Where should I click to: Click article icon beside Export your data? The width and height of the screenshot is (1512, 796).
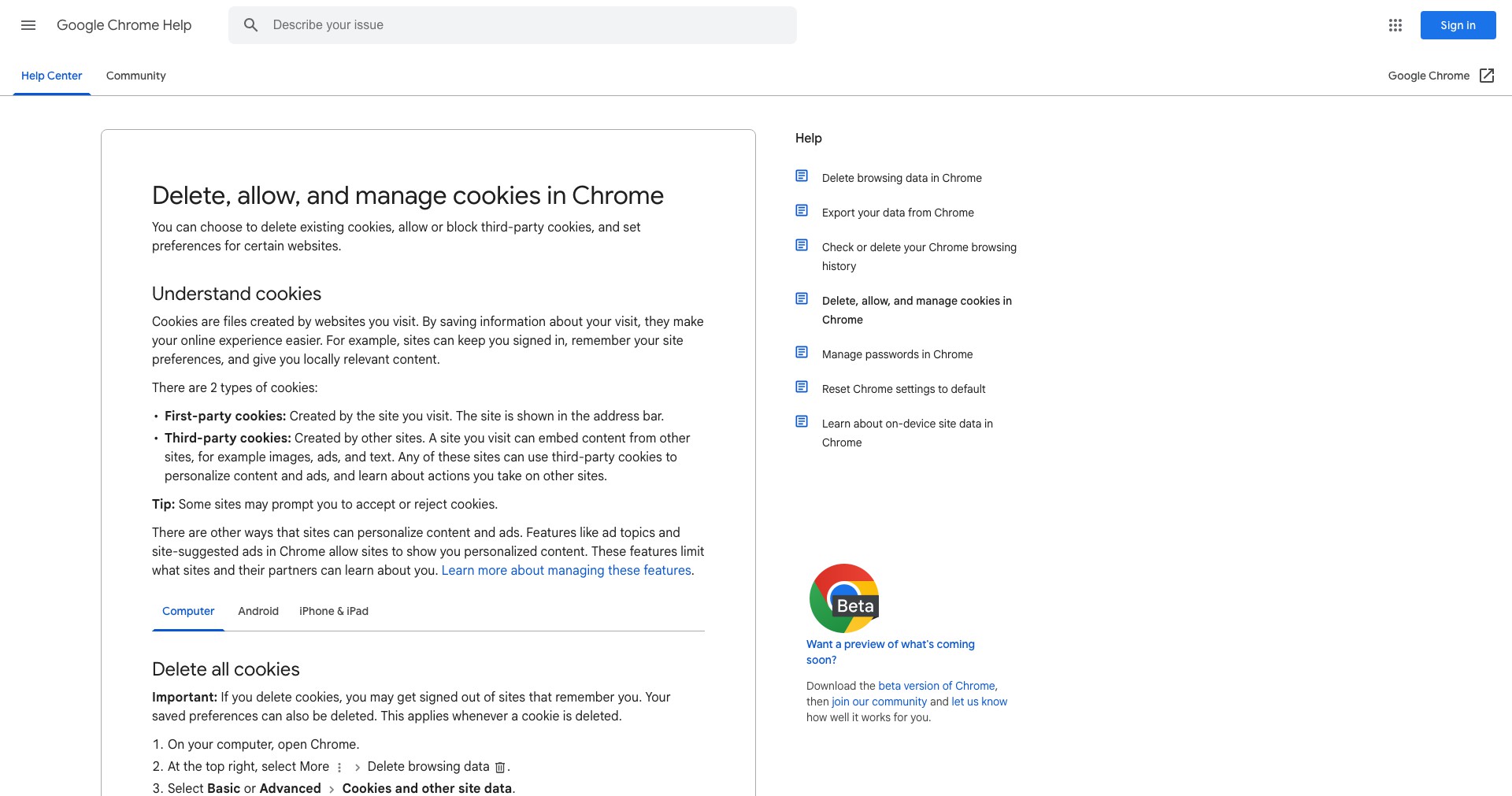[x=802, y=211]
